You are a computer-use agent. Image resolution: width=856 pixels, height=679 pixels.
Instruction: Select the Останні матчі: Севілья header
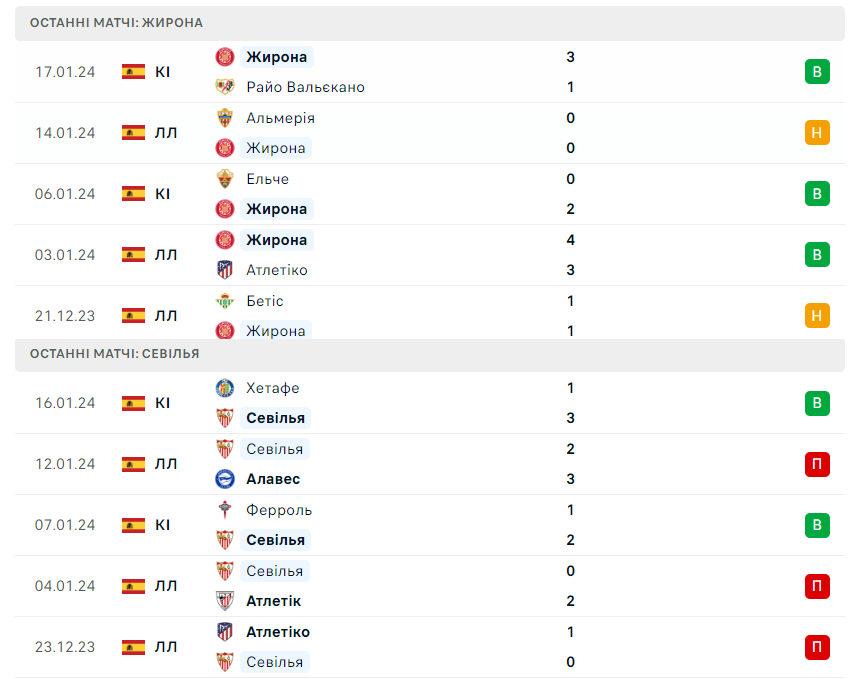pyautogui.click(x=430, y=354)
